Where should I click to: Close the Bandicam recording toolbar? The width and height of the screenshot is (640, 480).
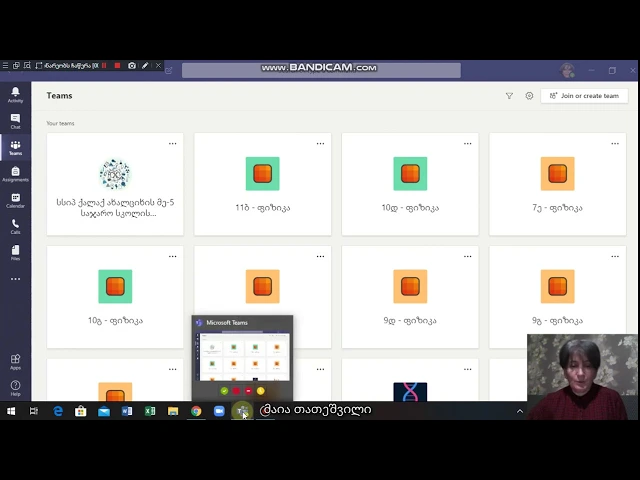tap(158, 65)
